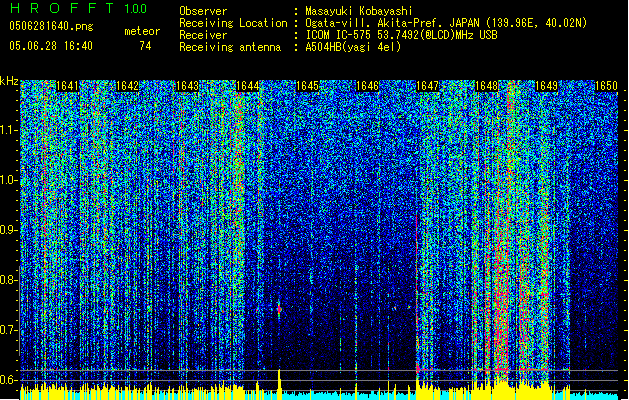Click the 0.9 kHz axis tick label
The image size is (629, 400).
click(8, 230)
